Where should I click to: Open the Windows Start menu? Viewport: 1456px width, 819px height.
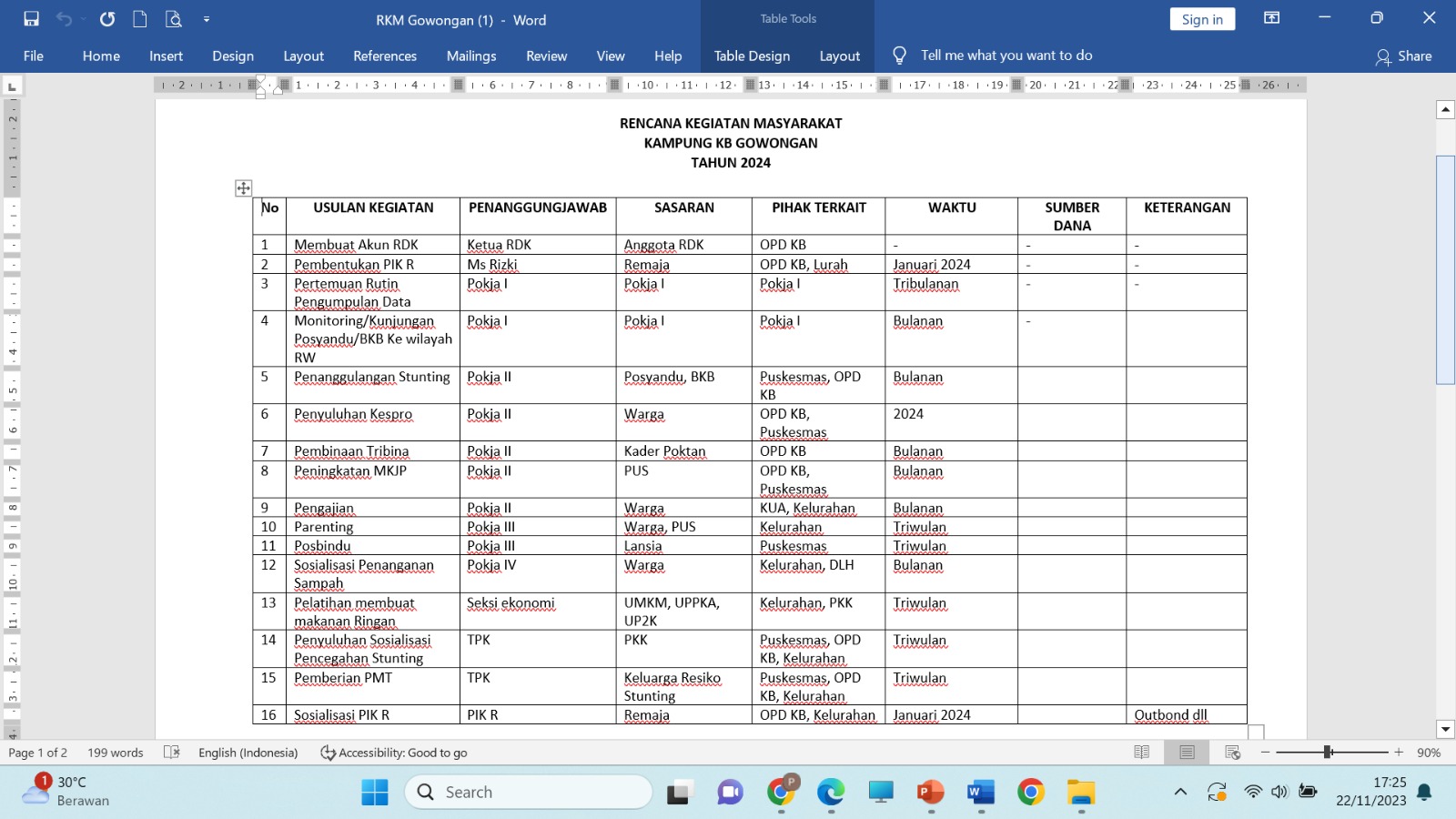[374, 793]
